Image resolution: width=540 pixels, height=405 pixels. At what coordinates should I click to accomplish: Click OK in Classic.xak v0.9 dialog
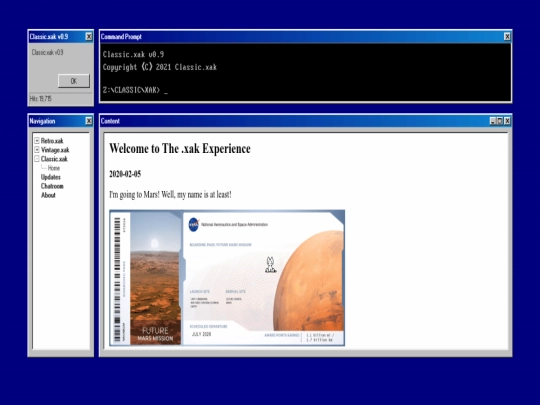click(74, 81)
